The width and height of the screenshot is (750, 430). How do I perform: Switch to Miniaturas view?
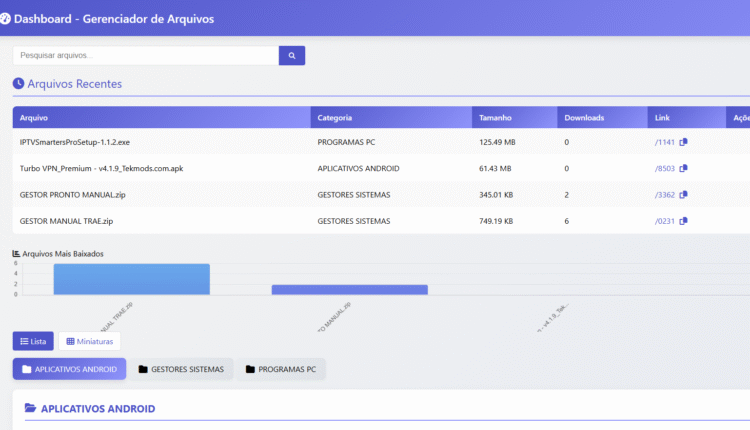pyautogui.click(x=89, y=341)
